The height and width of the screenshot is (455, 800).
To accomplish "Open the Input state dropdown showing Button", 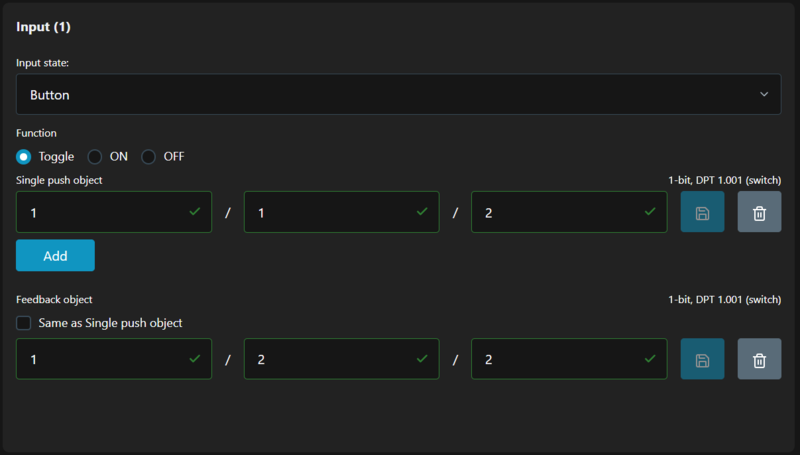I will point(398,94).
